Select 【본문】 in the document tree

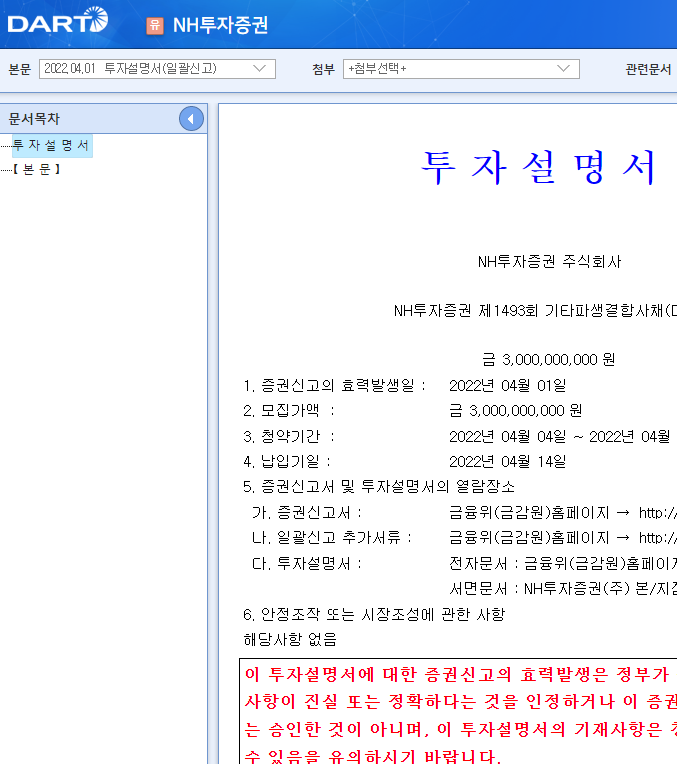[x=37, y=169]
